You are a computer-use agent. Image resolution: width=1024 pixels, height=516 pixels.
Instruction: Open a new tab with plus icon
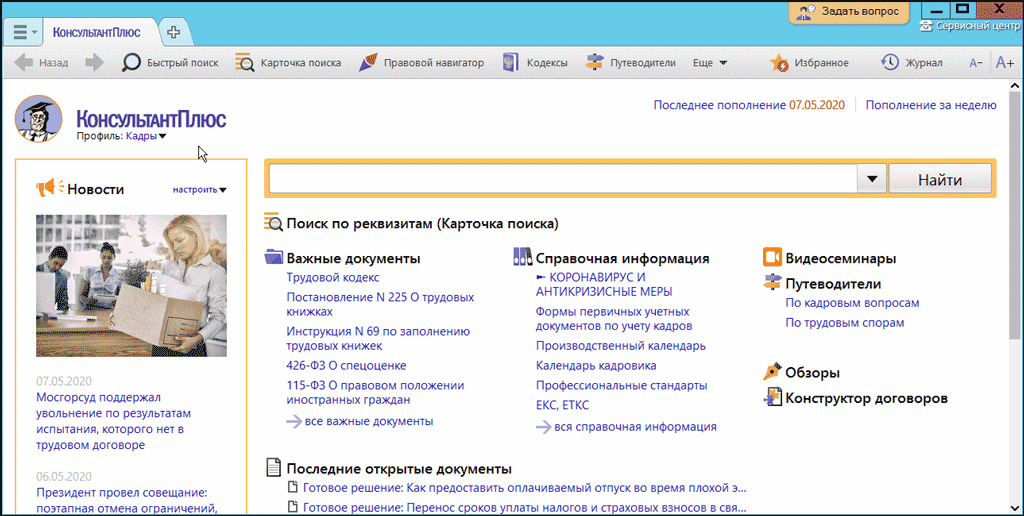coord(172,32)
